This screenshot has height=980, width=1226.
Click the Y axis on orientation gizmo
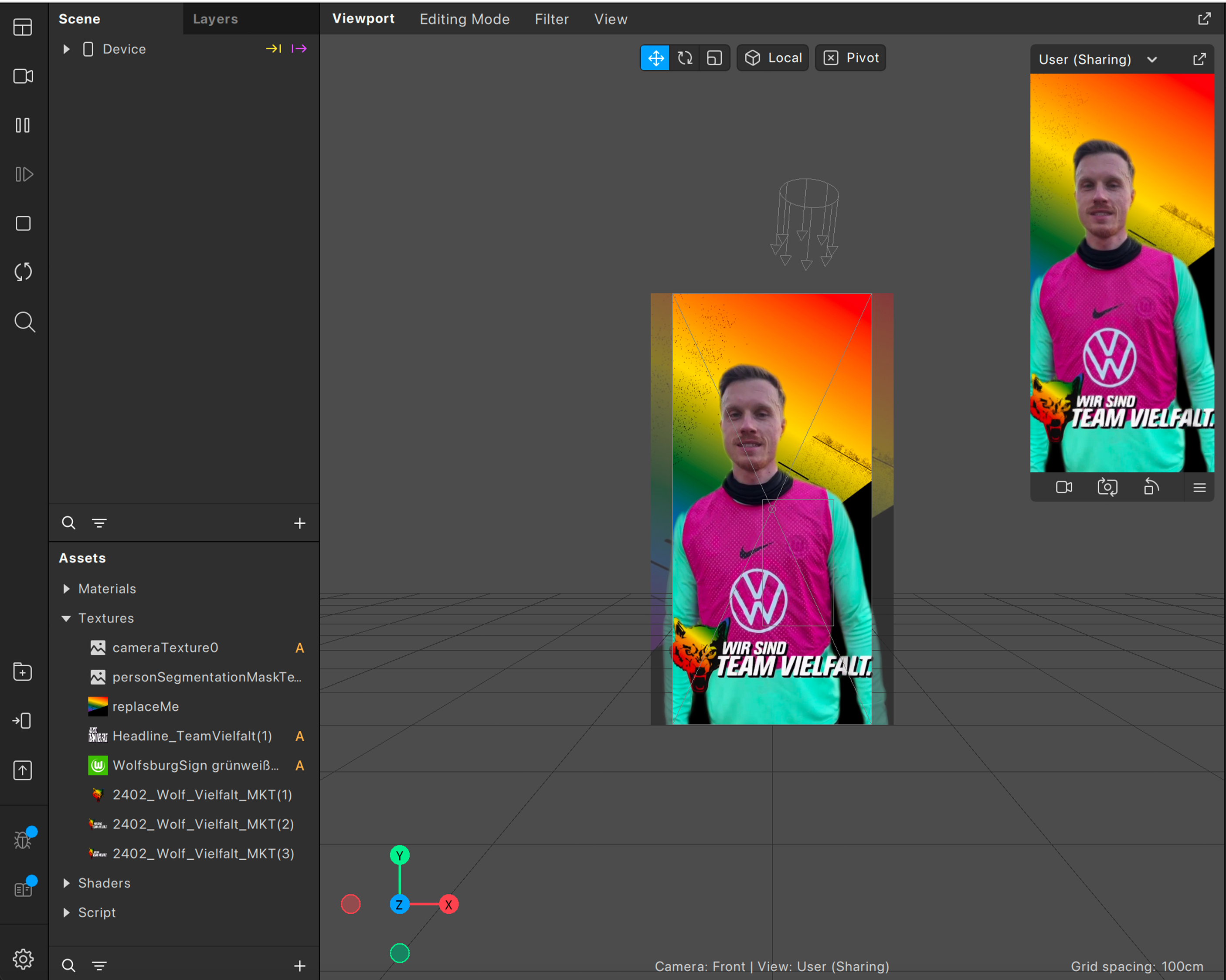tap(400, 855)
